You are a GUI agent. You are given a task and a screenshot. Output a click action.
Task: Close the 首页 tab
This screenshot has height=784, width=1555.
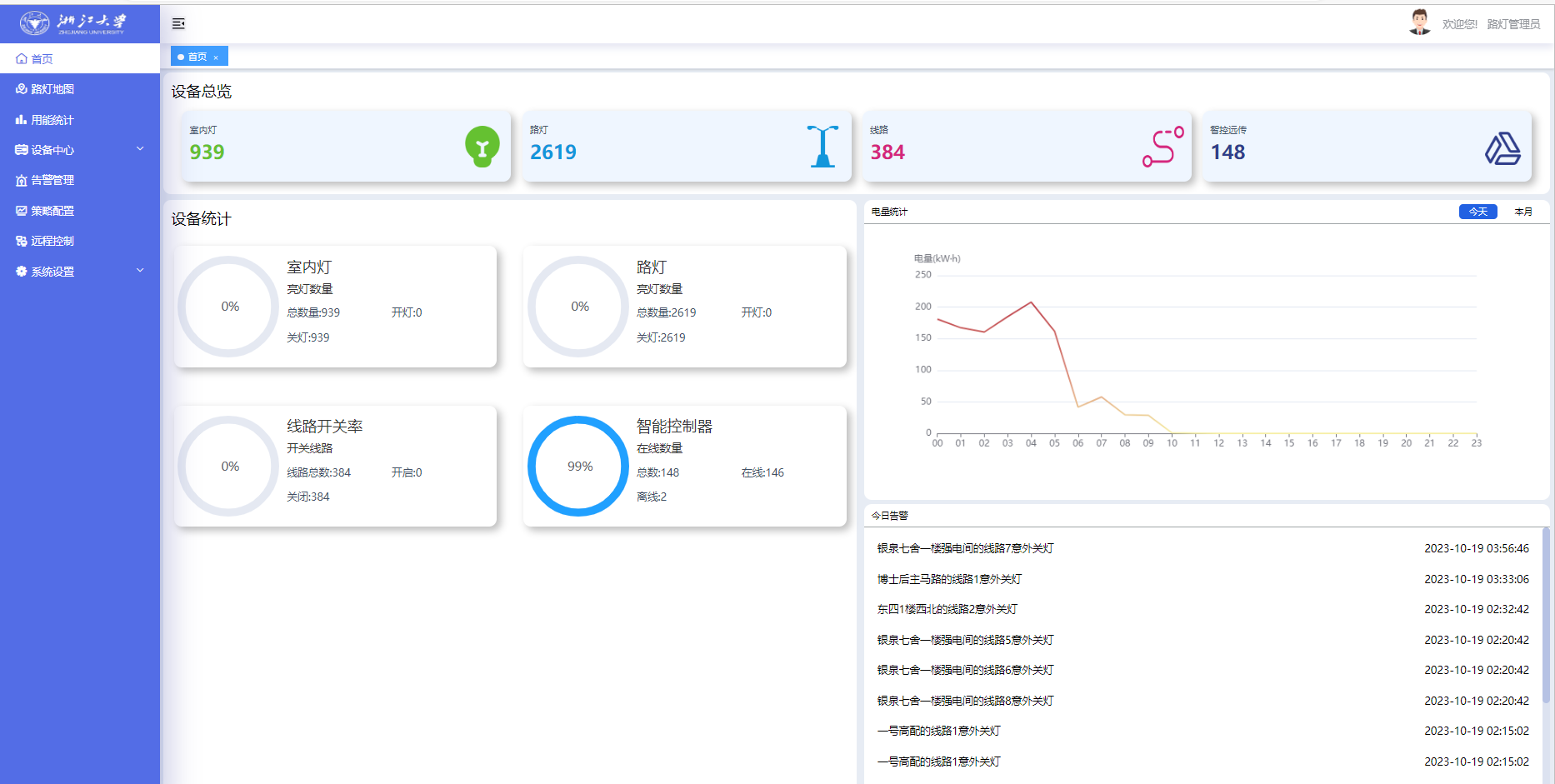pos(216,57)
